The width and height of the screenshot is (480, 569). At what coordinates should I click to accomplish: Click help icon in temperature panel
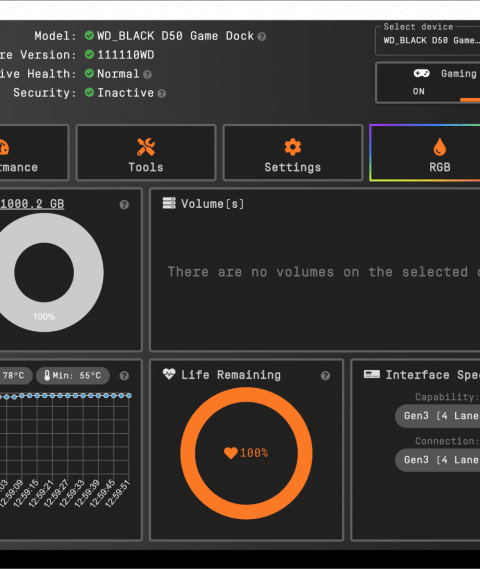[124, 376]
